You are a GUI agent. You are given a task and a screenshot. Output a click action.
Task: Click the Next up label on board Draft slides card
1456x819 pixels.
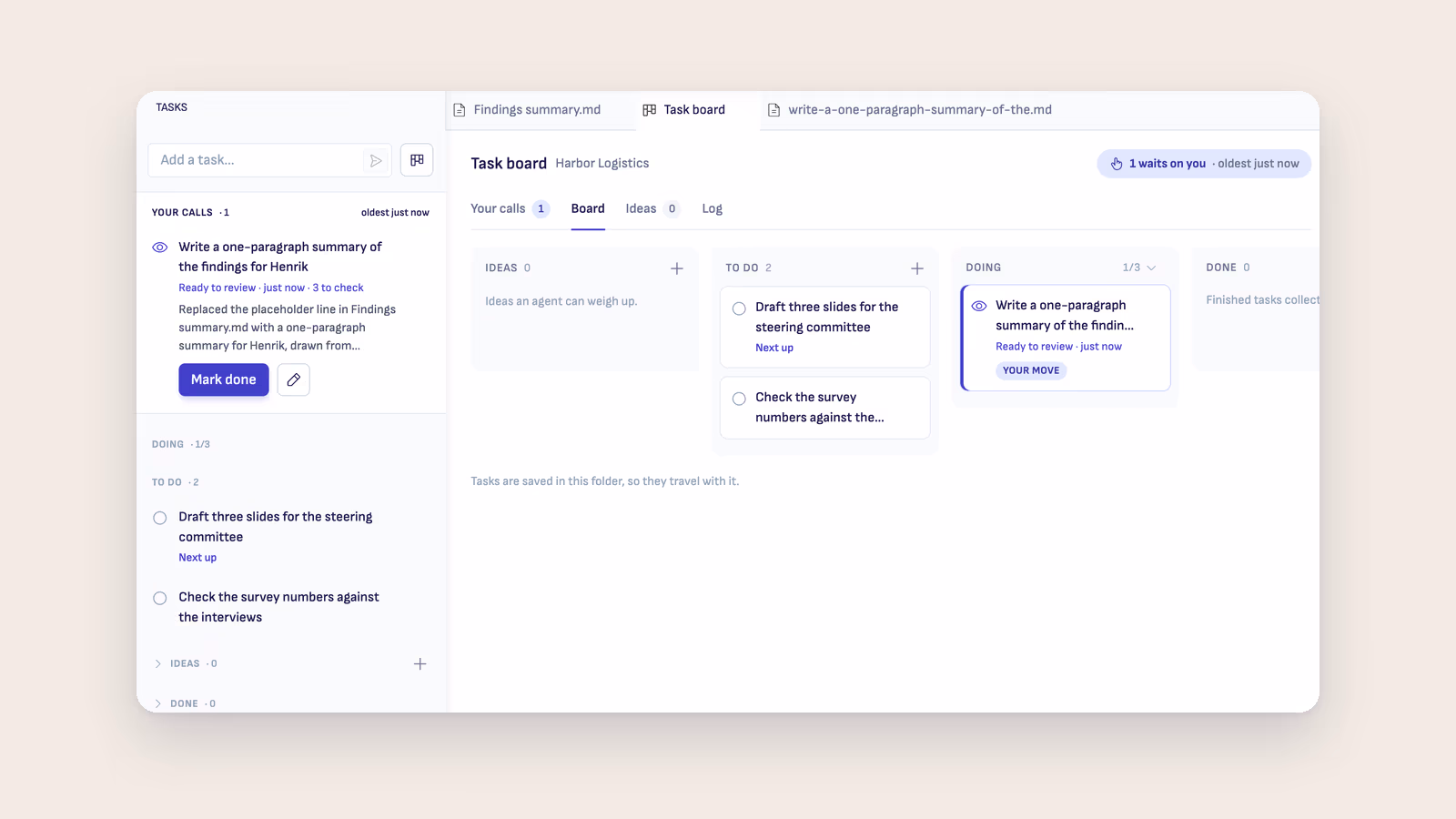[x=774, y=348]
